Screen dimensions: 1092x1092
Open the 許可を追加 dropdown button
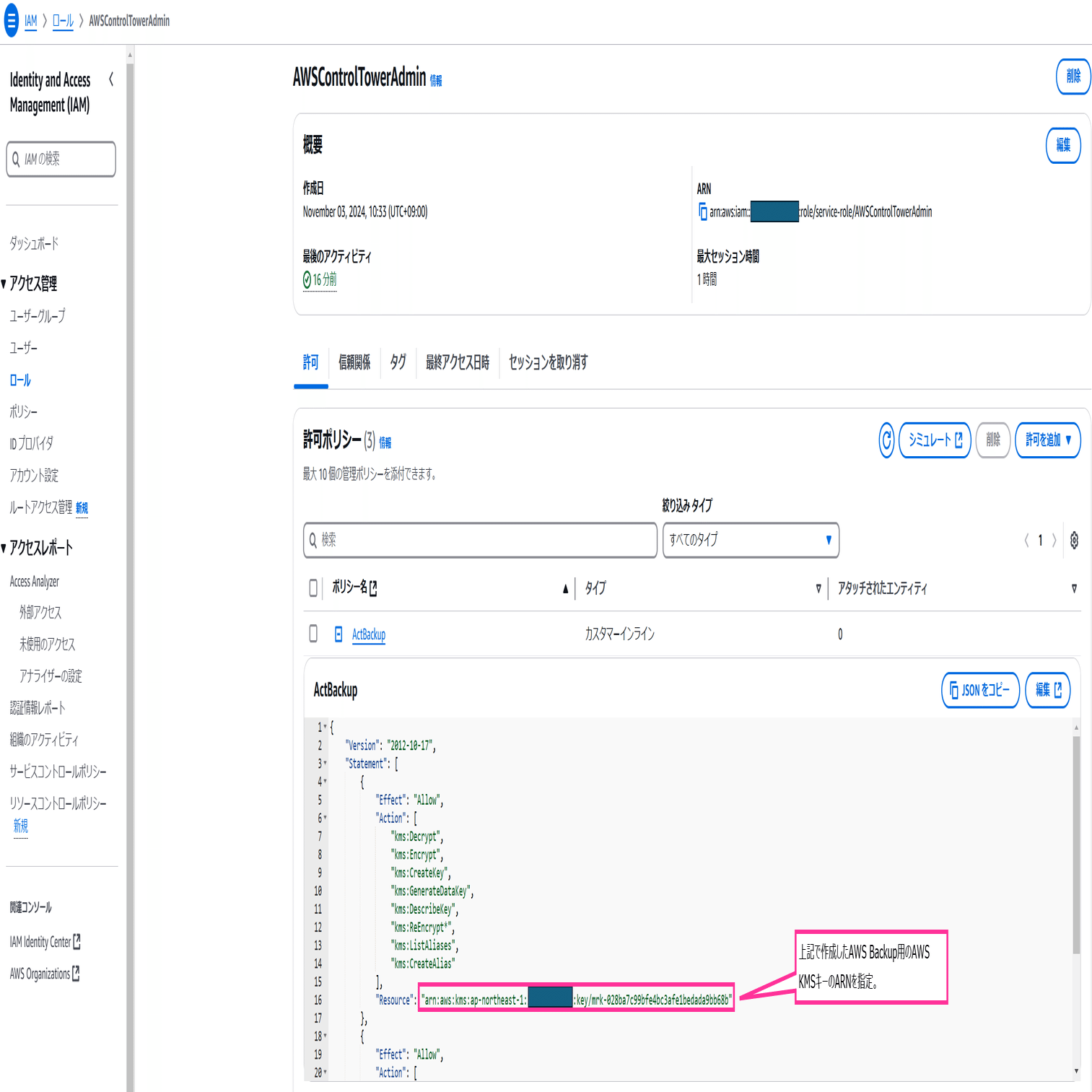point(1047,440)
